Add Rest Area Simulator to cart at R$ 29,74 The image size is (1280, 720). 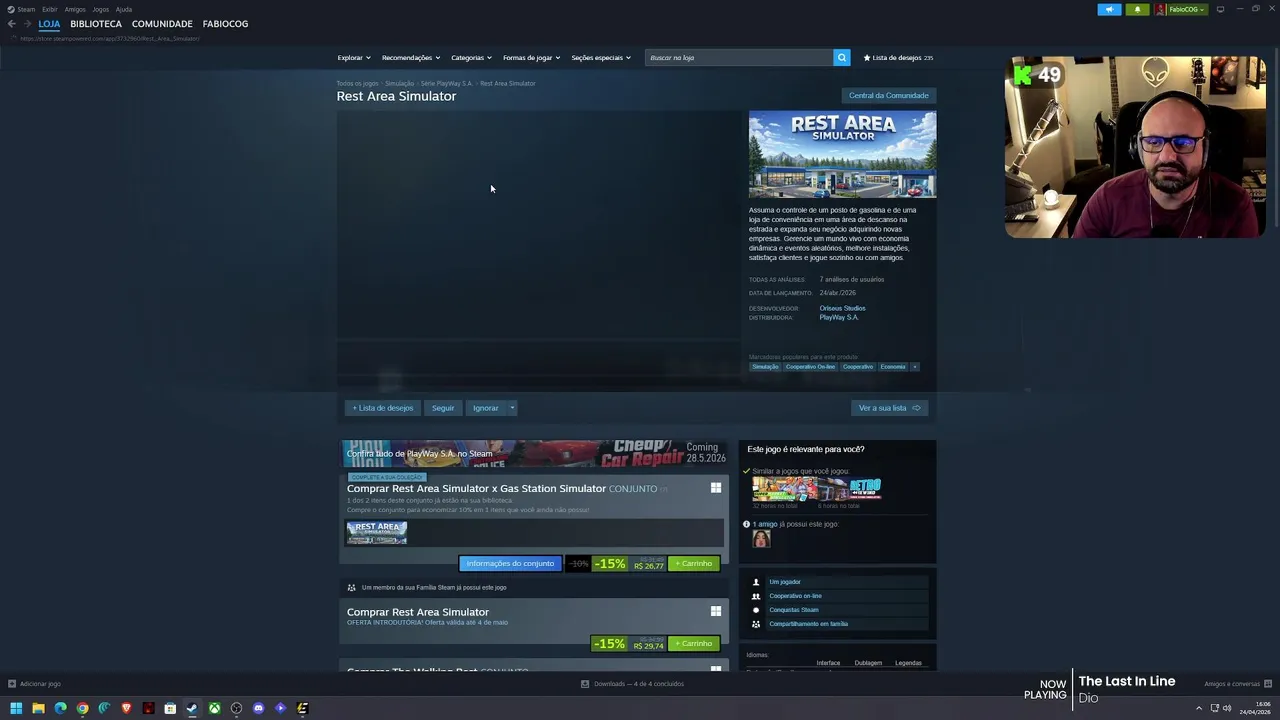pyautogui.click(x=694, y=644)
